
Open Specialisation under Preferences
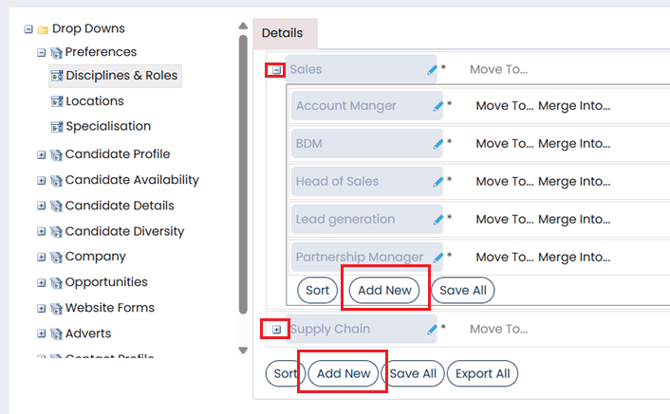tap(108, 127)
